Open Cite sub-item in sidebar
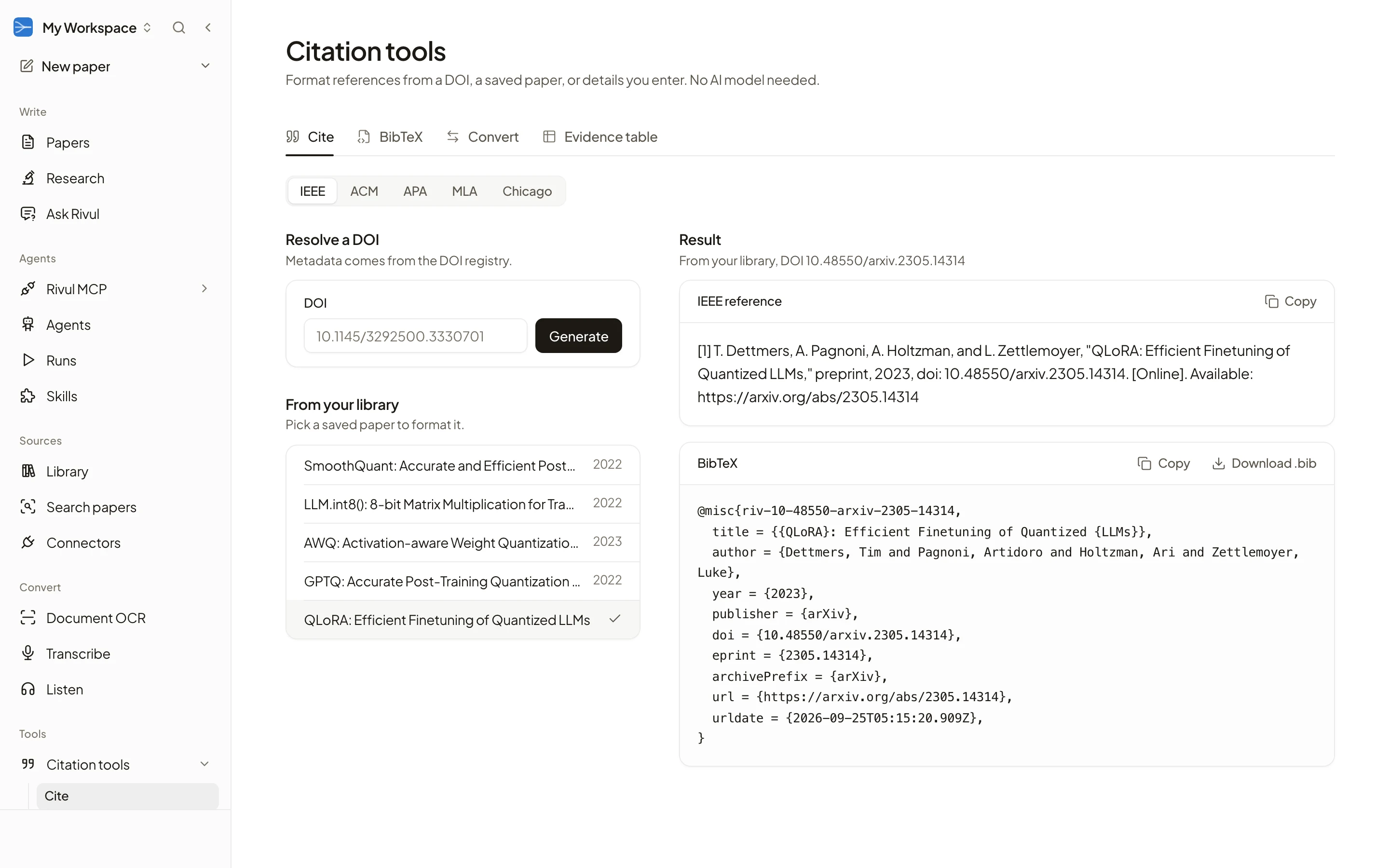Viewport: 1389px width, 868px height. [127, 796]
